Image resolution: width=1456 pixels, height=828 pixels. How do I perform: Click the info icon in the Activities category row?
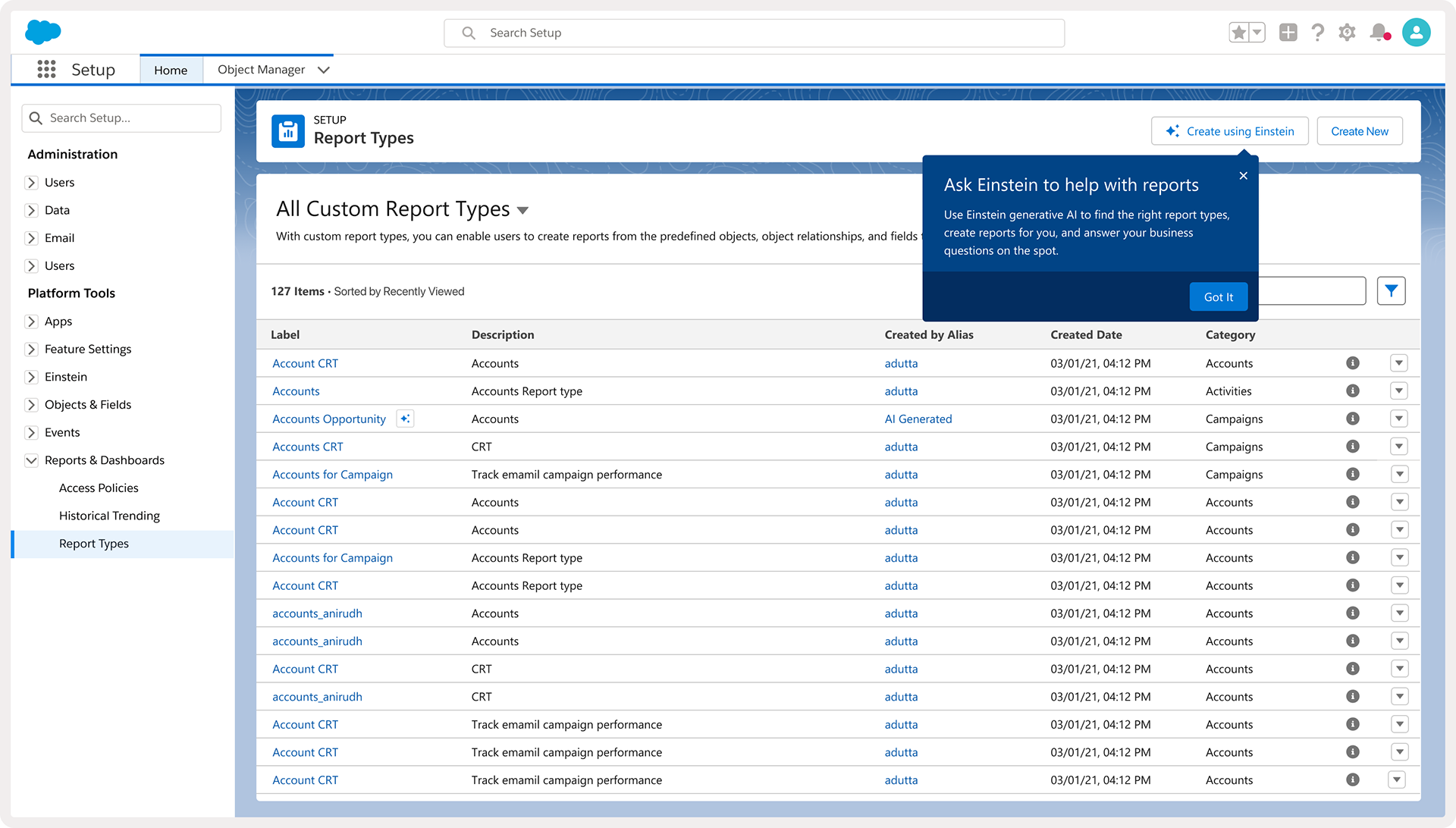click(x=1352, y=391)
